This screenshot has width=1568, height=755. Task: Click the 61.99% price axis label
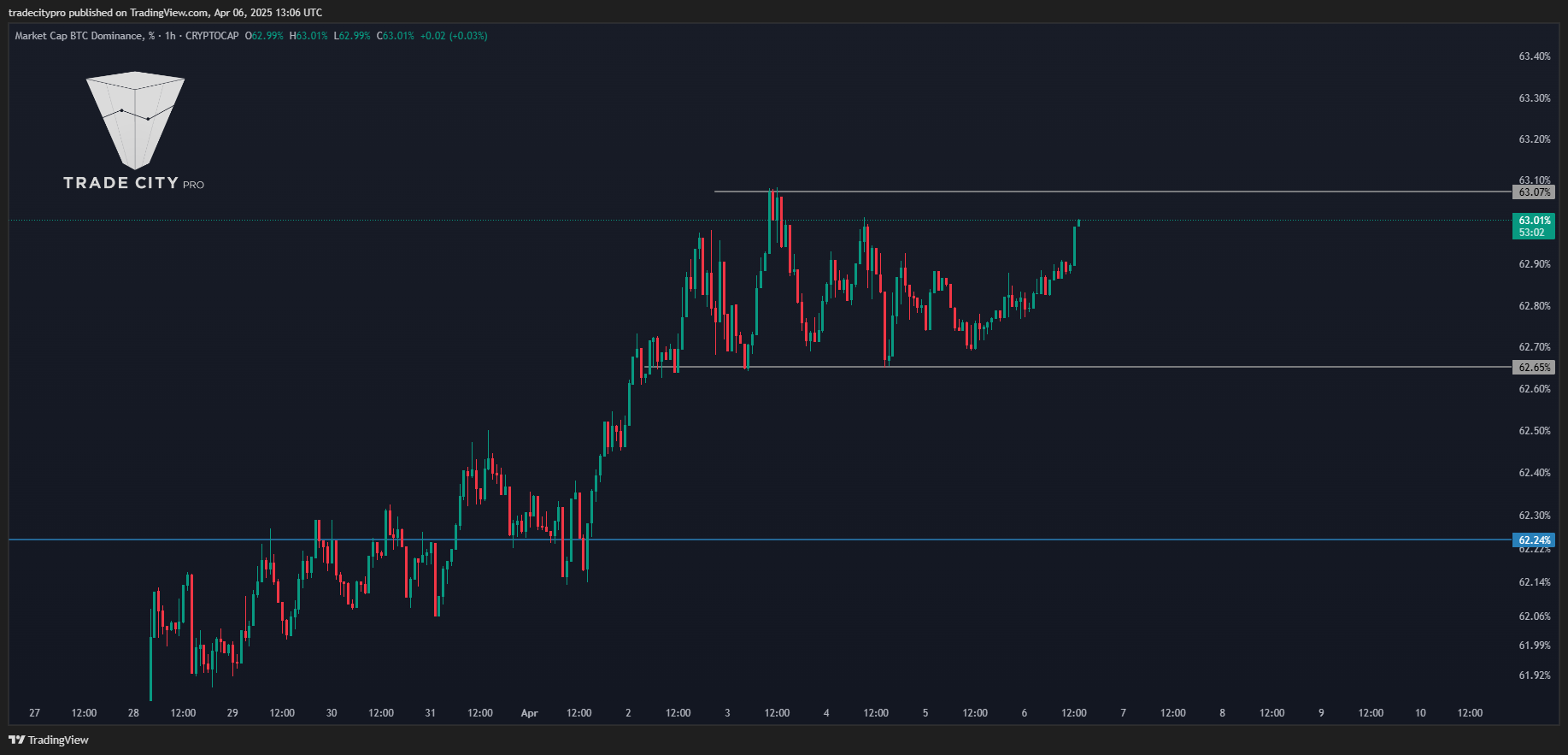click(x=1535, y=646)
